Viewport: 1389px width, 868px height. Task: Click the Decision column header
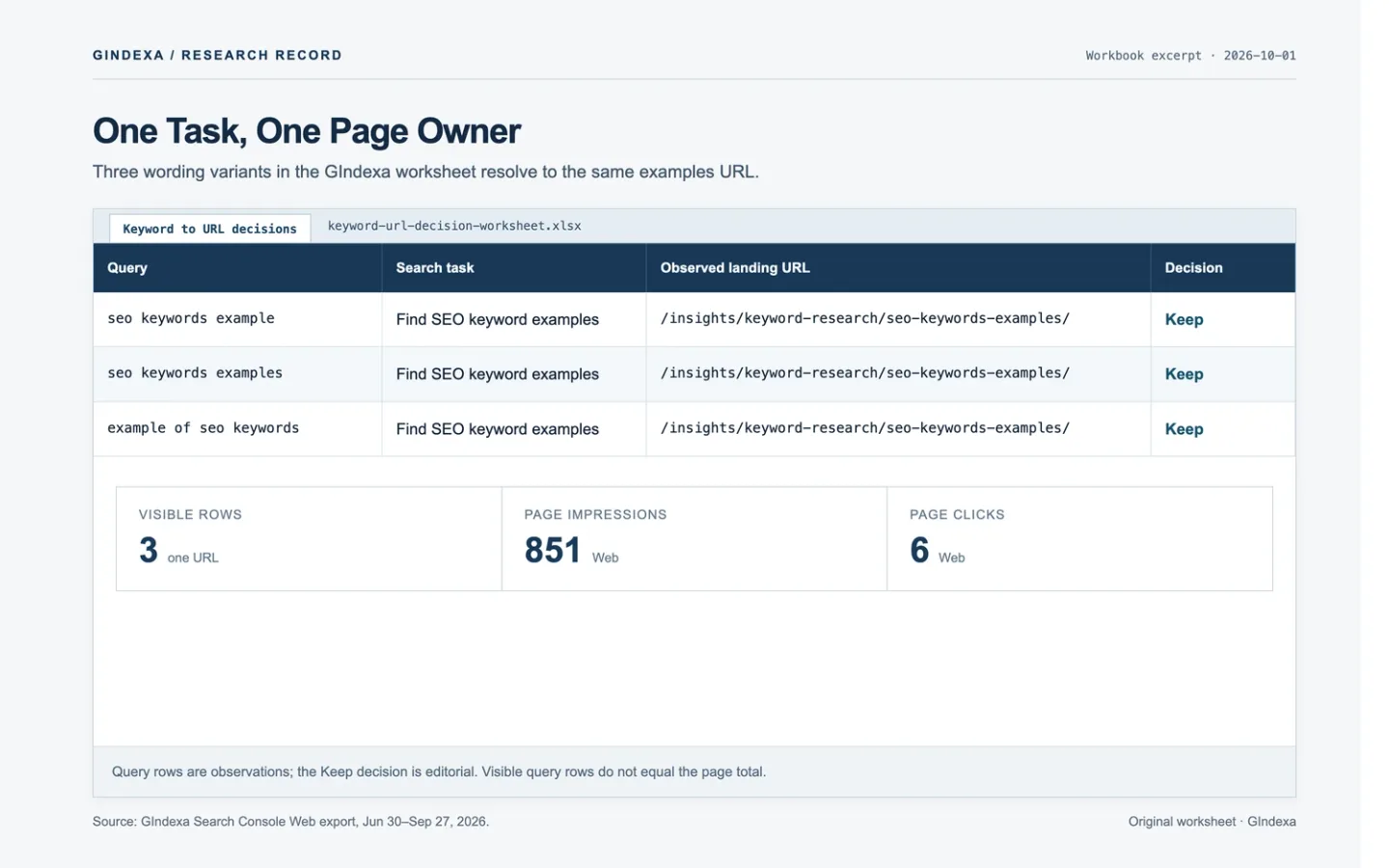[x=1223, y=268]
